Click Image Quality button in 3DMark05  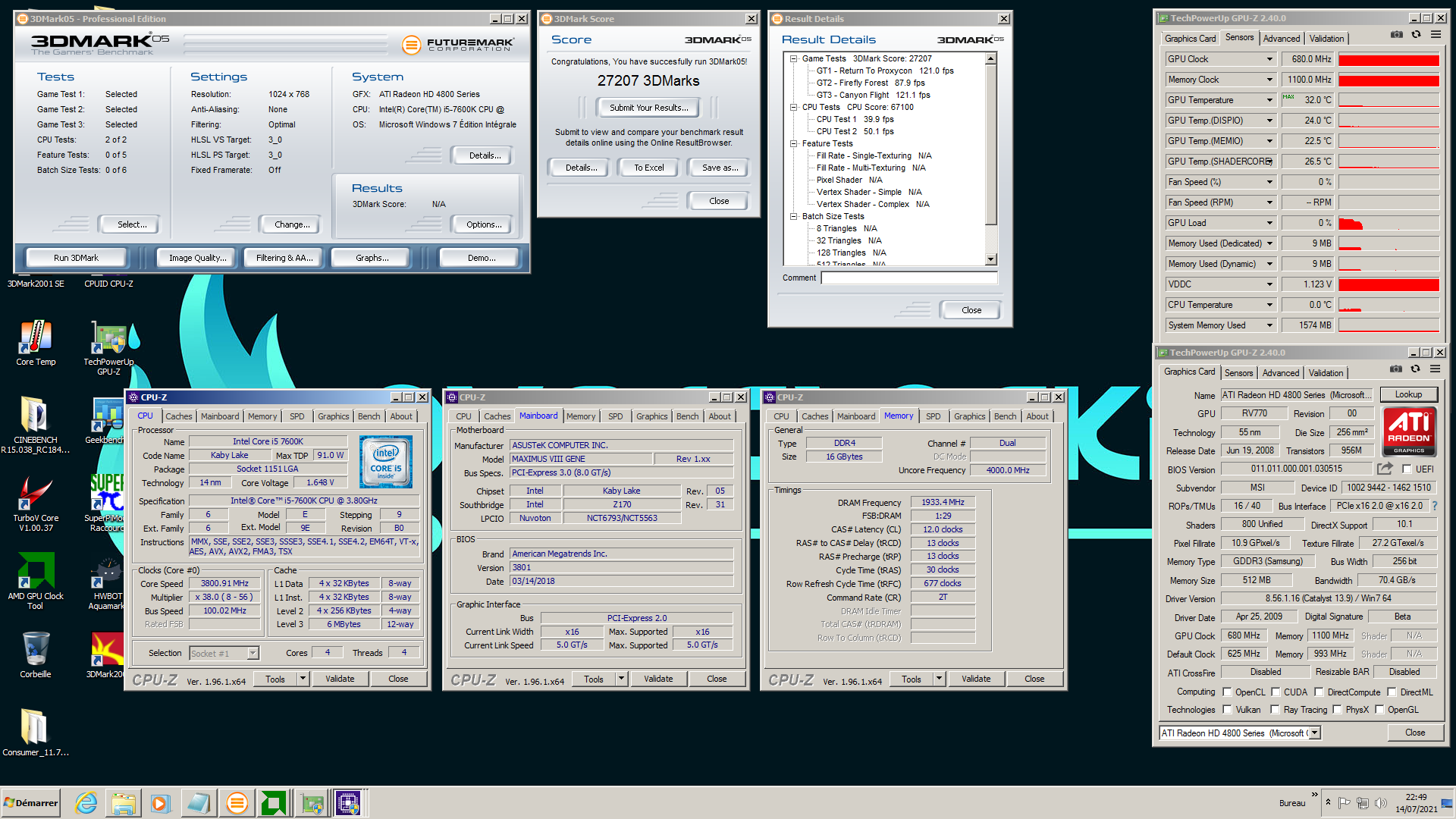[197, 258]
